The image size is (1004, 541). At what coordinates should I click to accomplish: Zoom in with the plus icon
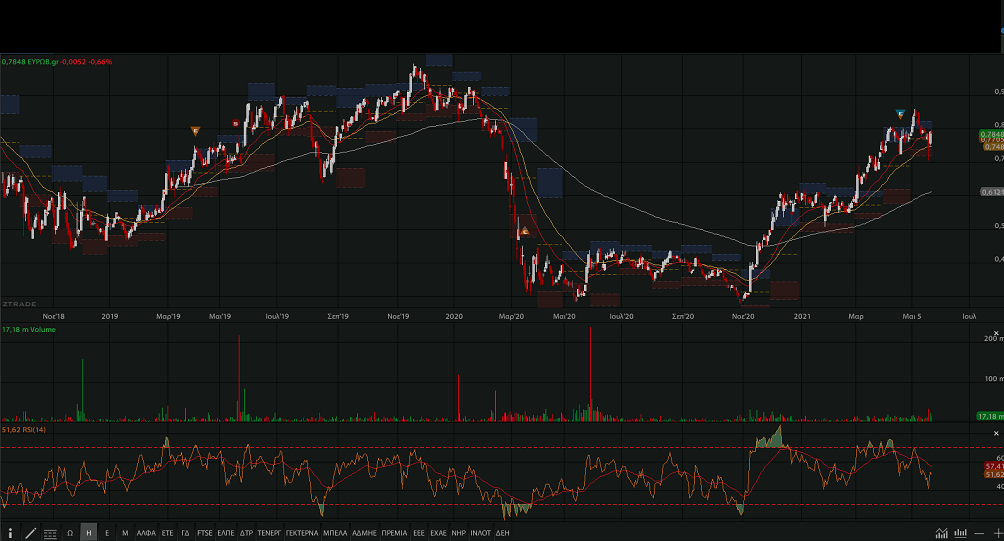[997, 533]
